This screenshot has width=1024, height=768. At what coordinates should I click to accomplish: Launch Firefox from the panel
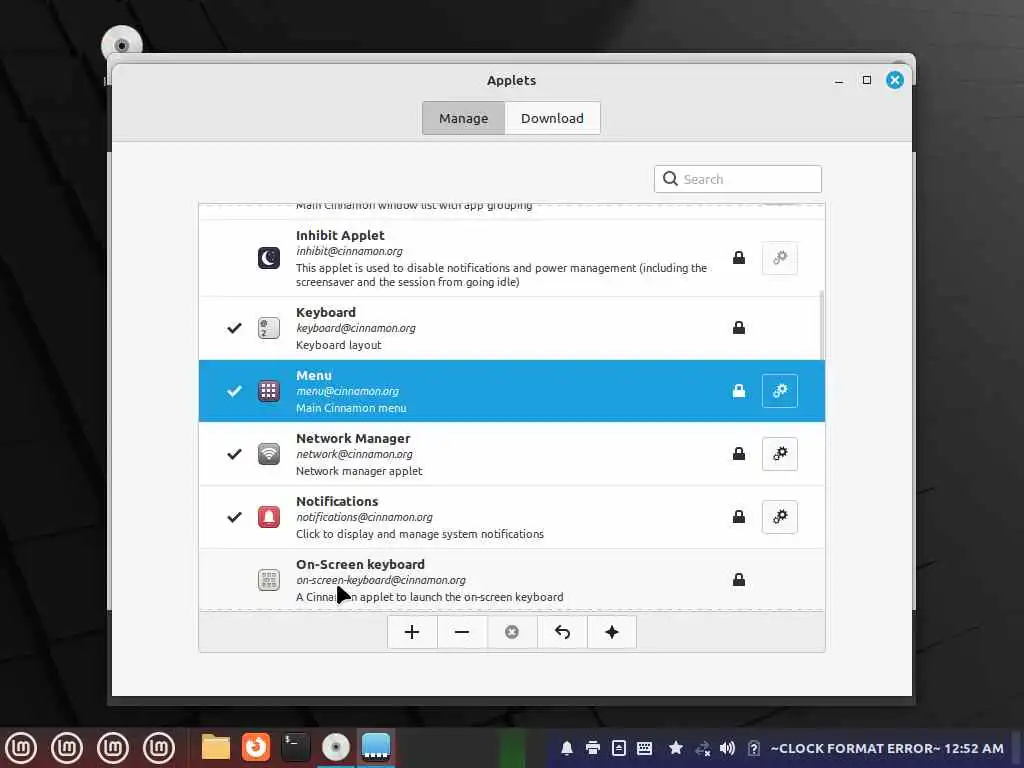click(x=256, y=747)
